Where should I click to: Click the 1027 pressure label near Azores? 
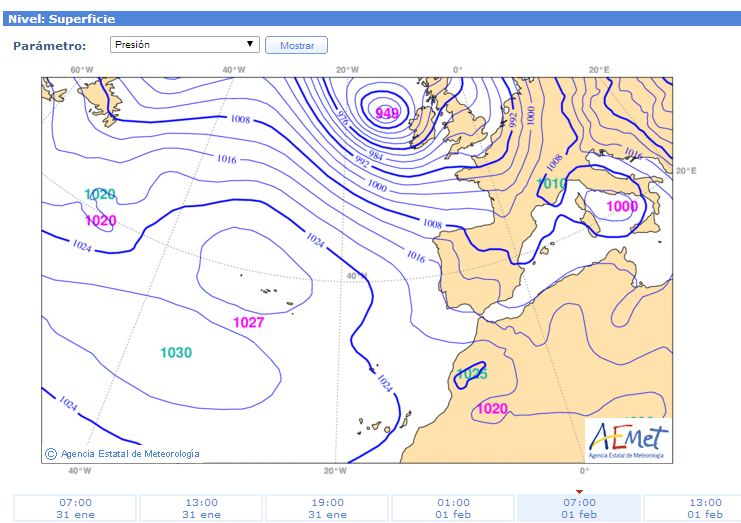click(x=249, y=322)
